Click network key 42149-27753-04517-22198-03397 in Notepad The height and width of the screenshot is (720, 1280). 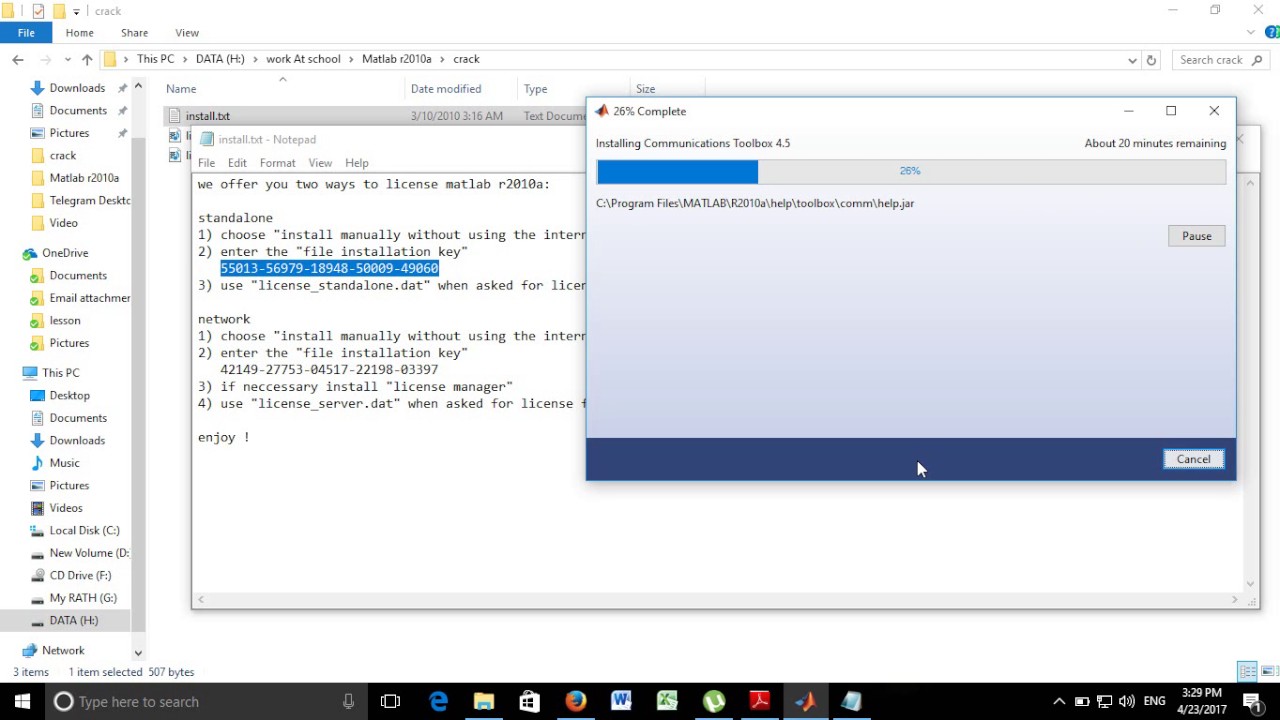[329, 369]
